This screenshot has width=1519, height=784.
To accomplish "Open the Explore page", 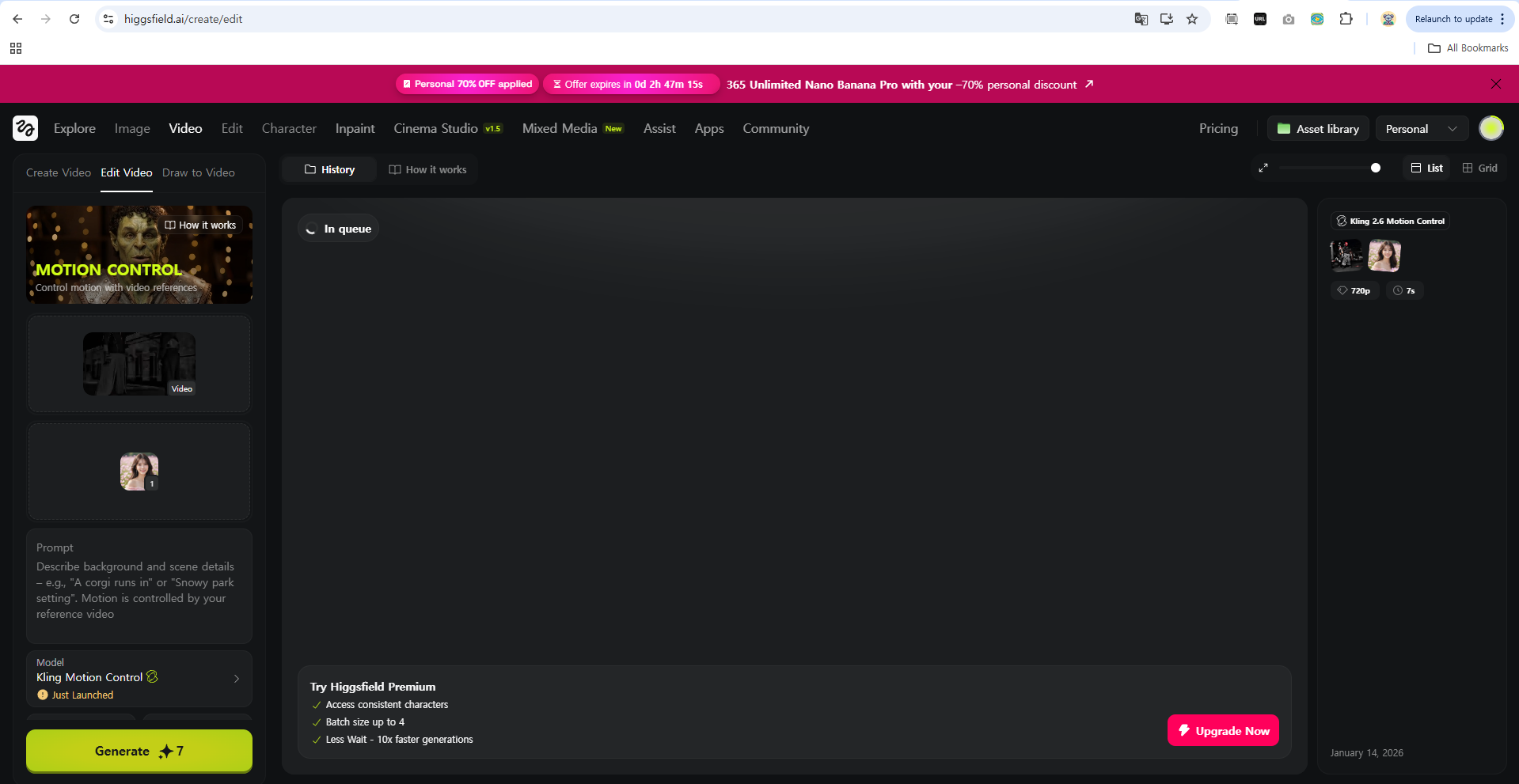I will (74, 128).
